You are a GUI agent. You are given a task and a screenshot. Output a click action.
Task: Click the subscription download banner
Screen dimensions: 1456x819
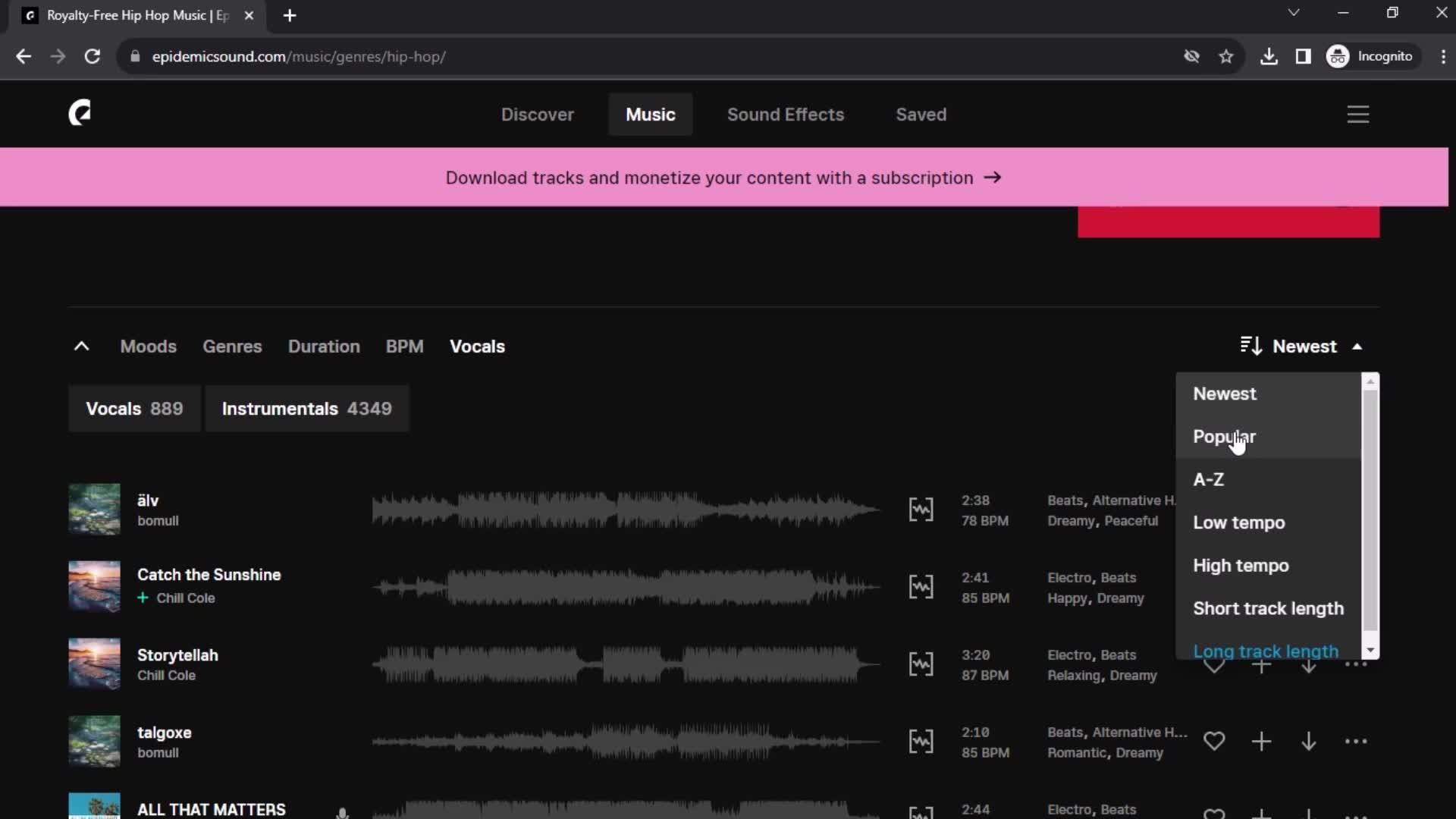[x=723, y=177]
